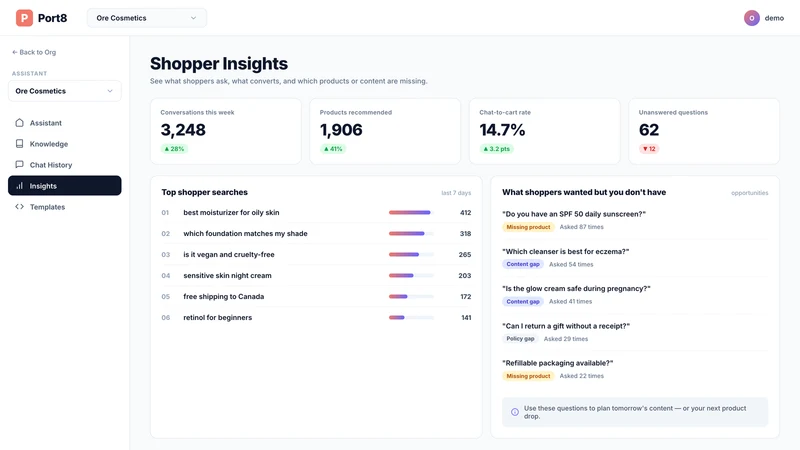The width and height of the screenshot is (800, 450).
Task: Click the 3,248 conversations value
Action: 183,130
